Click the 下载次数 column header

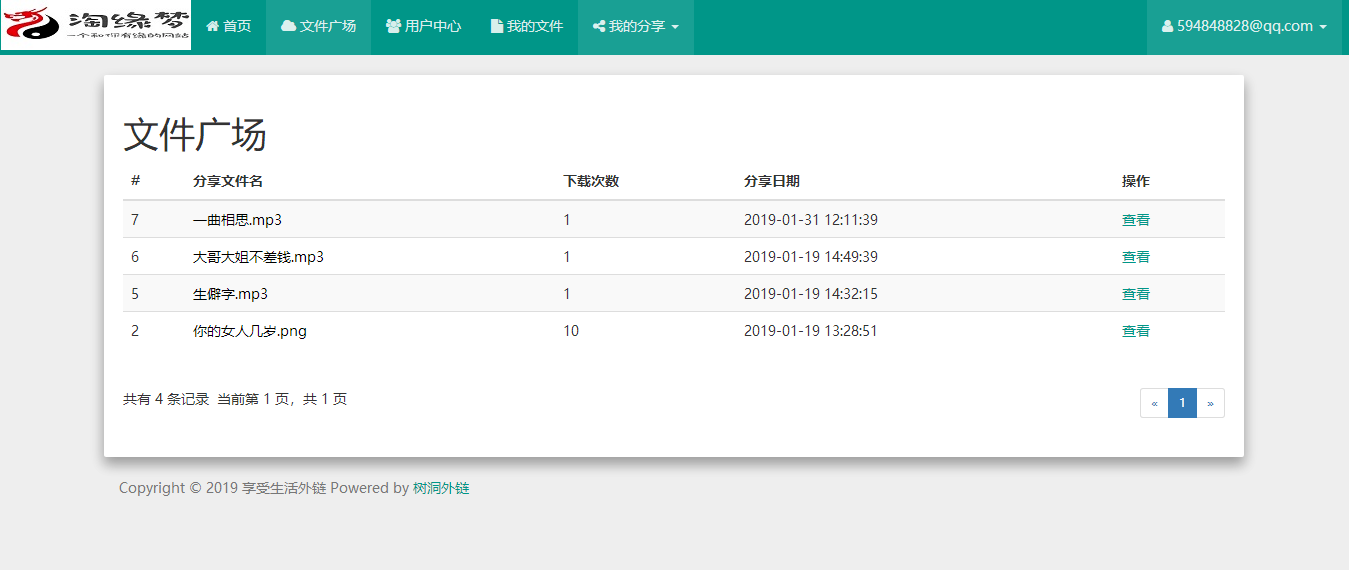click(591, 181)
